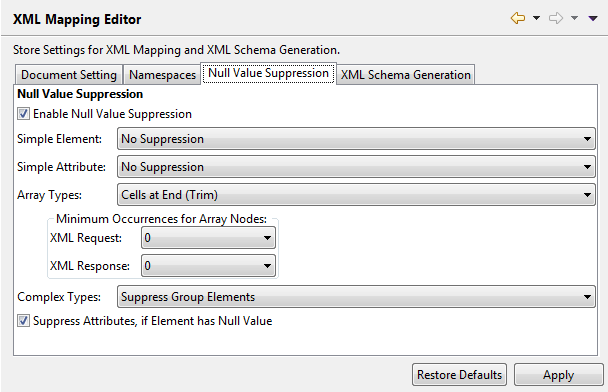Click the XML Request label
This screenshot has height=392, width=608.
tap(86, 238)
